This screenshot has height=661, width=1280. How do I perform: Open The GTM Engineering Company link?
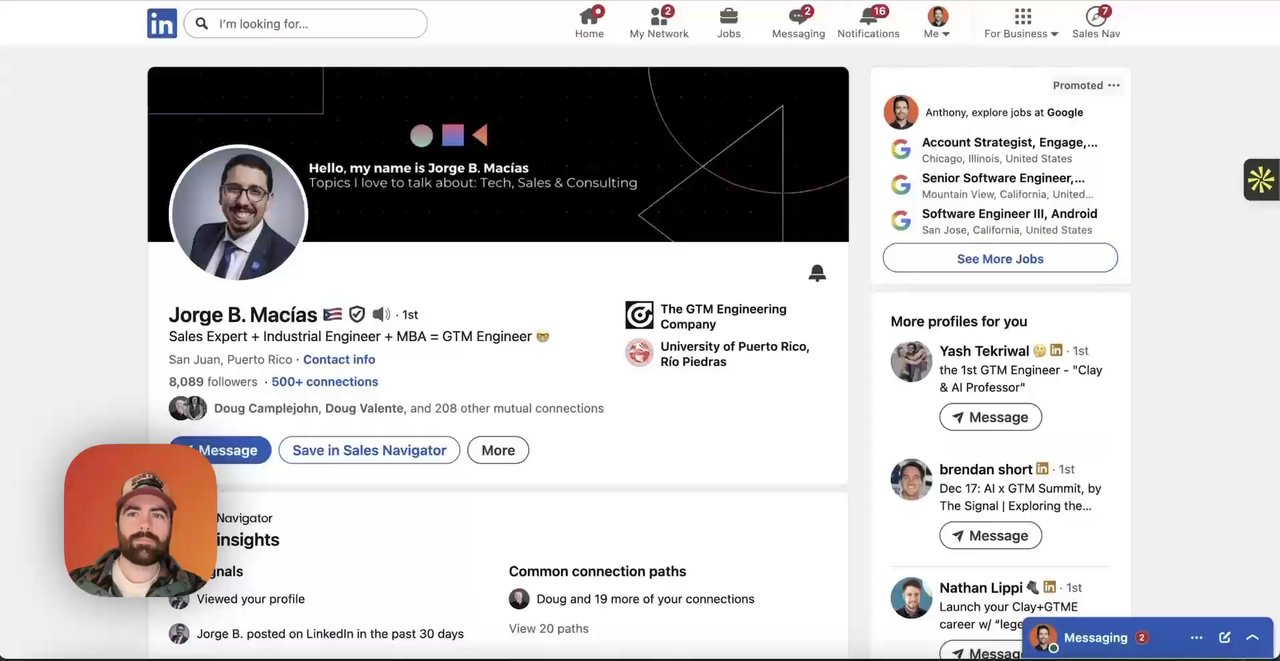723,316
